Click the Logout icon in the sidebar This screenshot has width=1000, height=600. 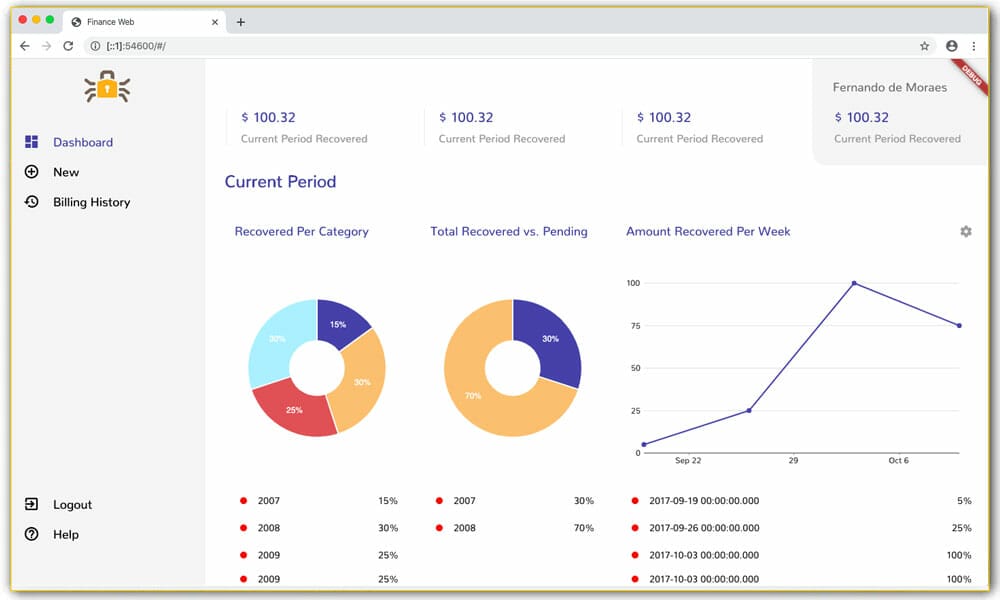tap(32, 505)
